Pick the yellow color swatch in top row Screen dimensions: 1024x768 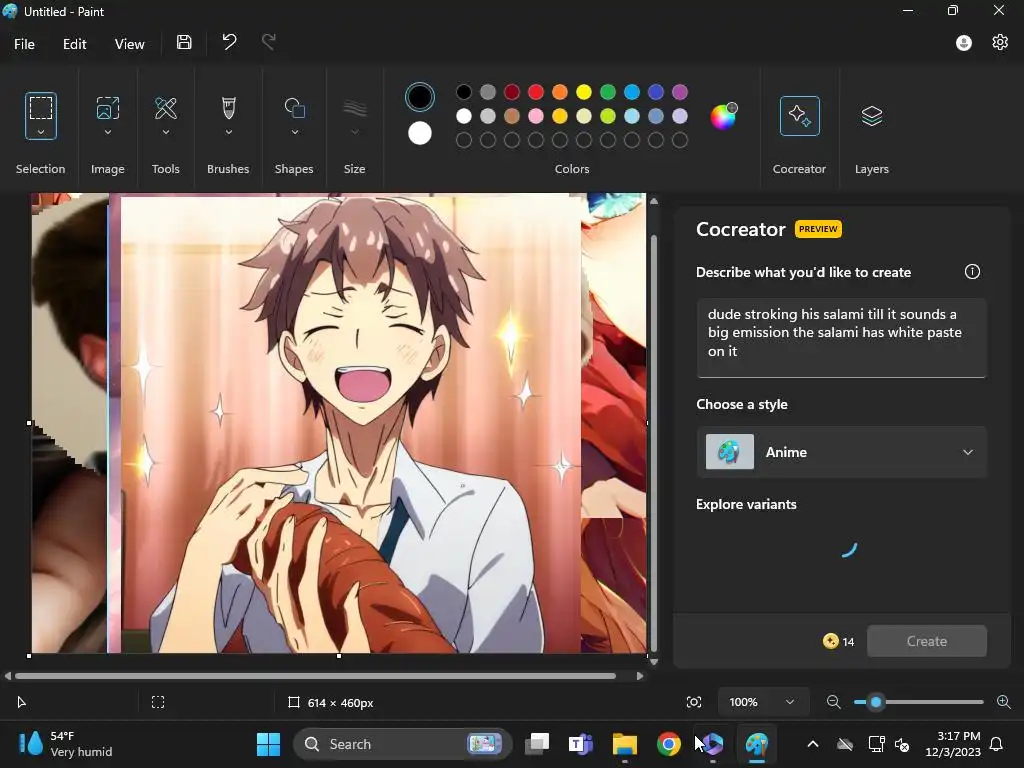click(584, 92)
